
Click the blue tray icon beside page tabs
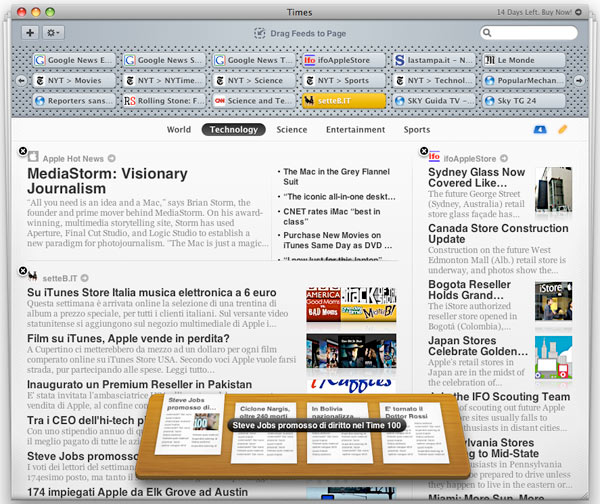coord(540,130)
